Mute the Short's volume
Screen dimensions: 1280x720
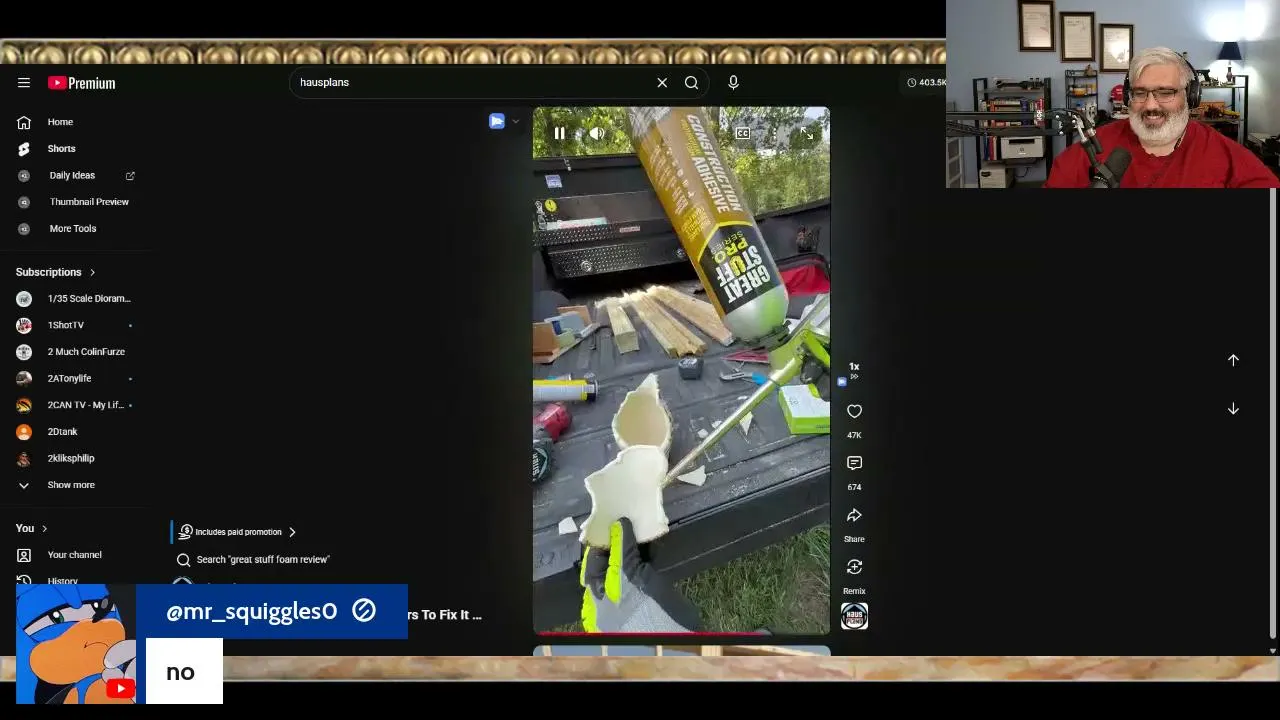pyautogui.click(x=597, y=133)
